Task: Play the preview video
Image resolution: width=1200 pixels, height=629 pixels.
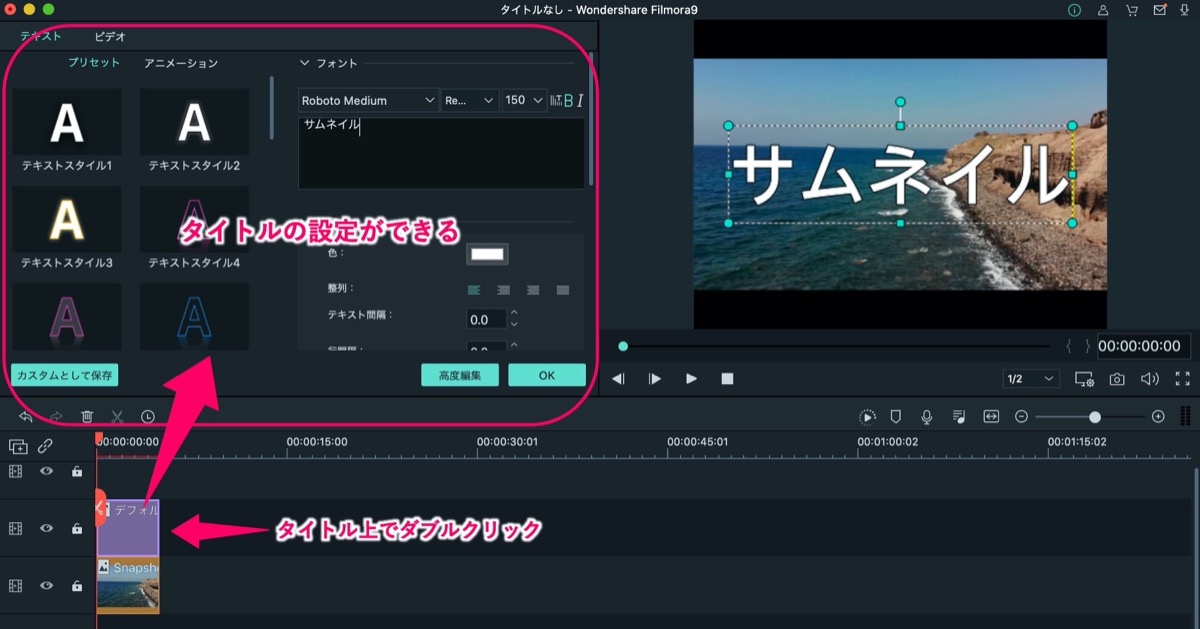Action: [x=691, y=379]
